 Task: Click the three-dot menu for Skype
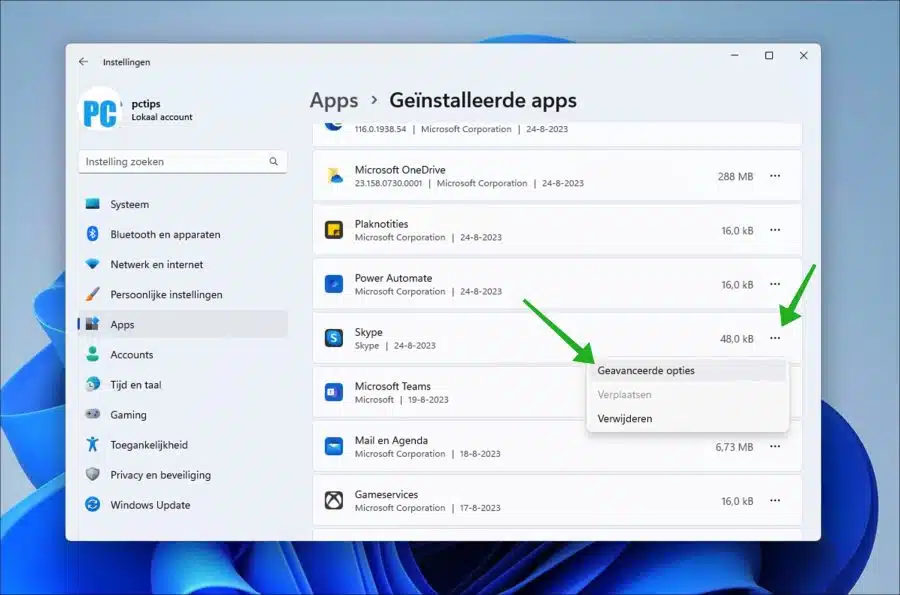pyautogui.click(x=775, y=338)
